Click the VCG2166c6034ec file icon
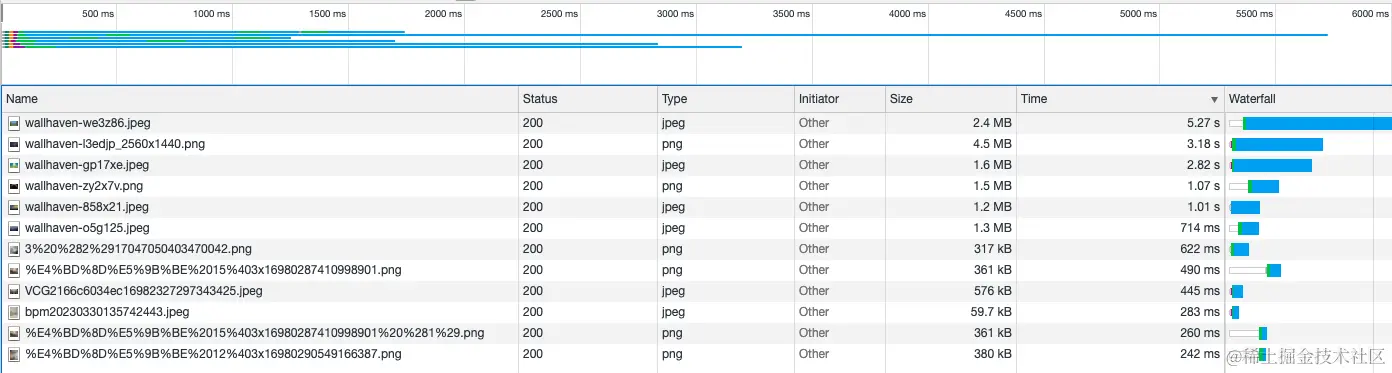Viewport: 1392px width, 373px height. coord(14,291)
